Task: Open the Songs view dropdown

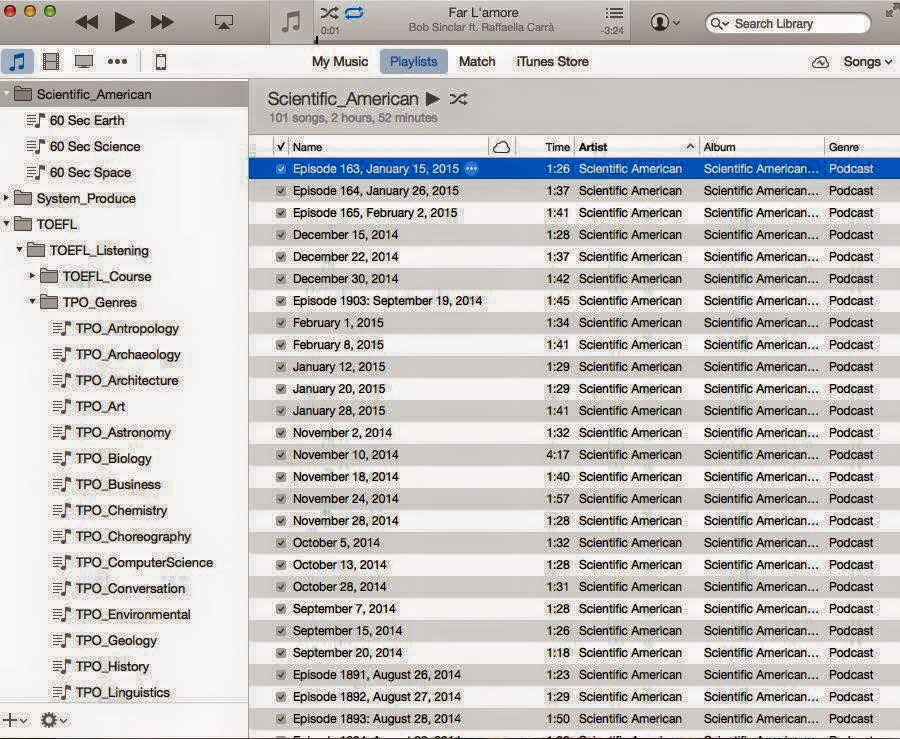Action: 867,62
